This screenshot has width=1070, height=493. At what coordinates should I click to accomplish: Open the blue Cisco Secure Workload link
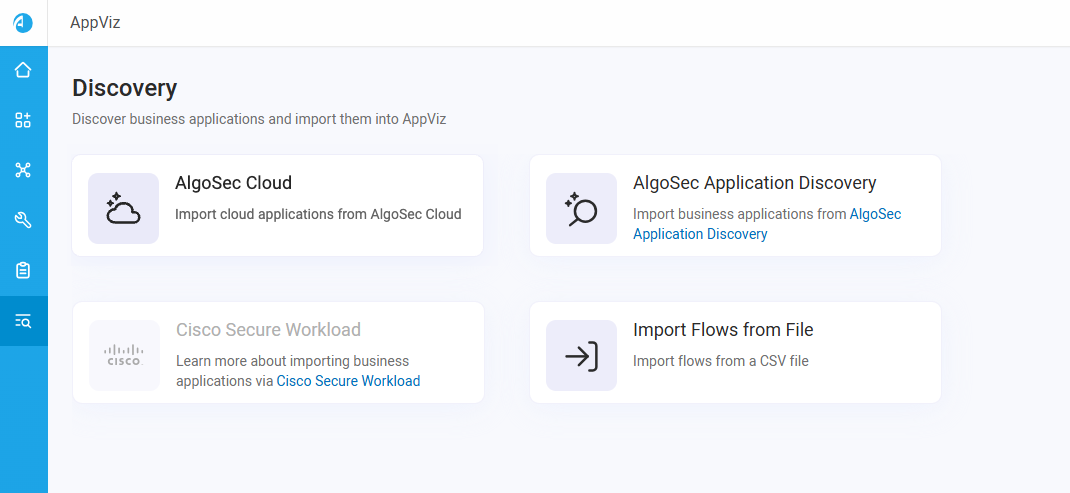348,381
